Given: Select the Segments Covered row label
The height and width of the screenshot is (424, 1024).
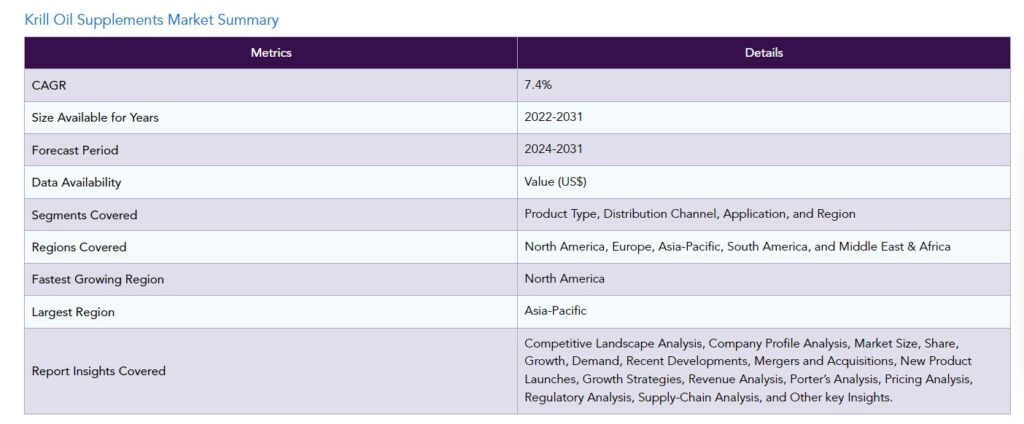Looking at the screenshot, I should 84,214.
